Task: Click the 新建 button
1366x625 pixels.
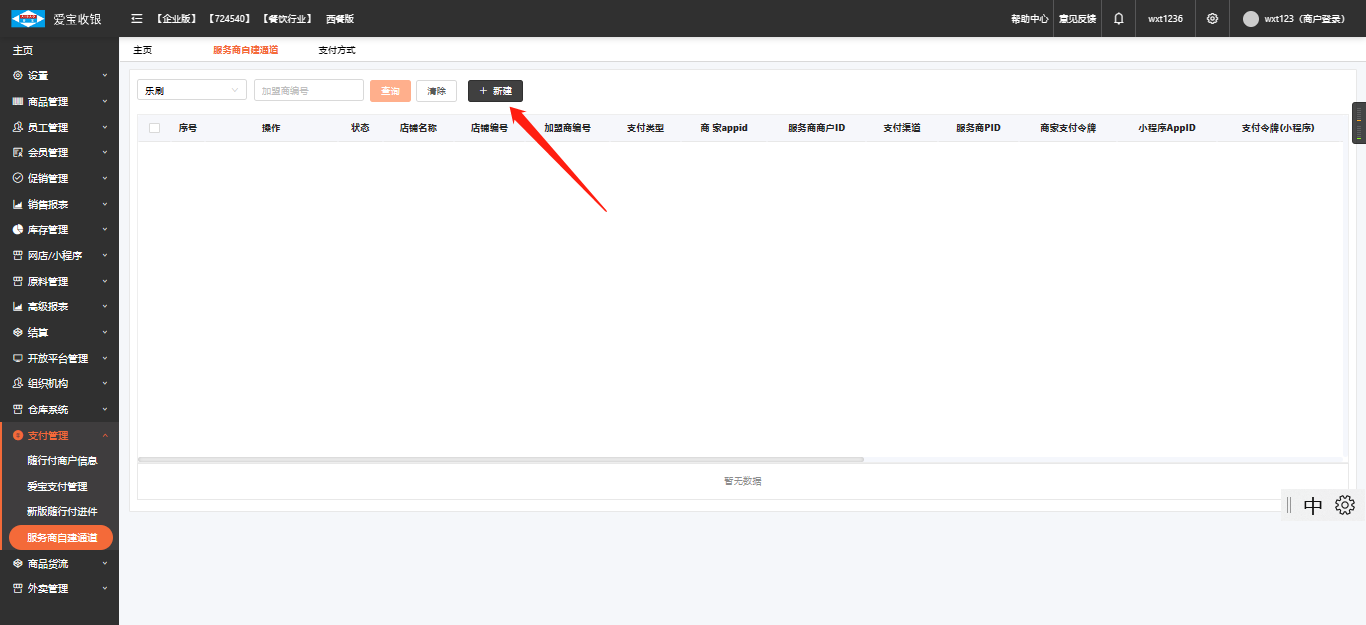Action: pos(495,91)
